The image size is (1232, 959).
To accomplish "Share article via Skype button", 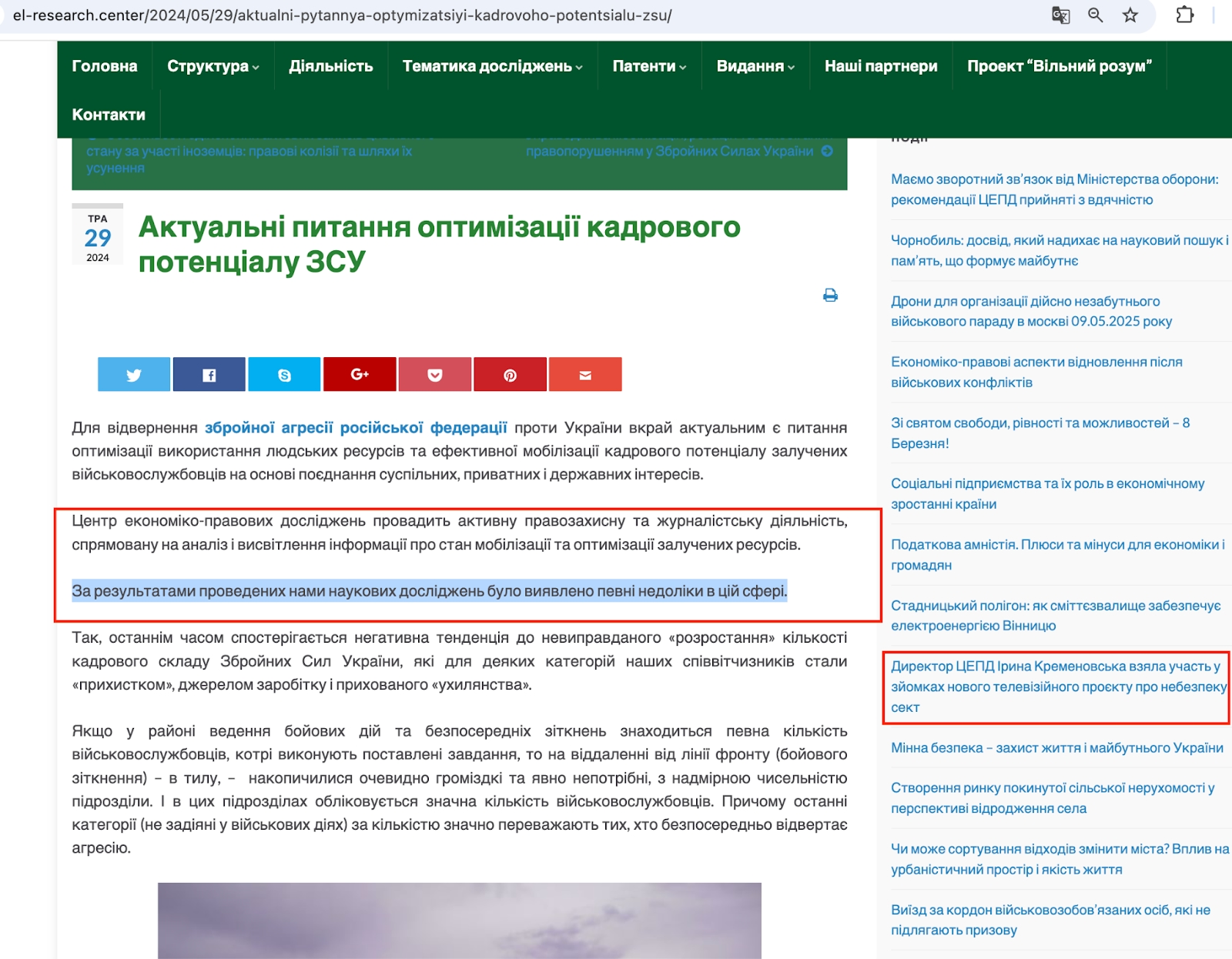I will coord(284,375).
